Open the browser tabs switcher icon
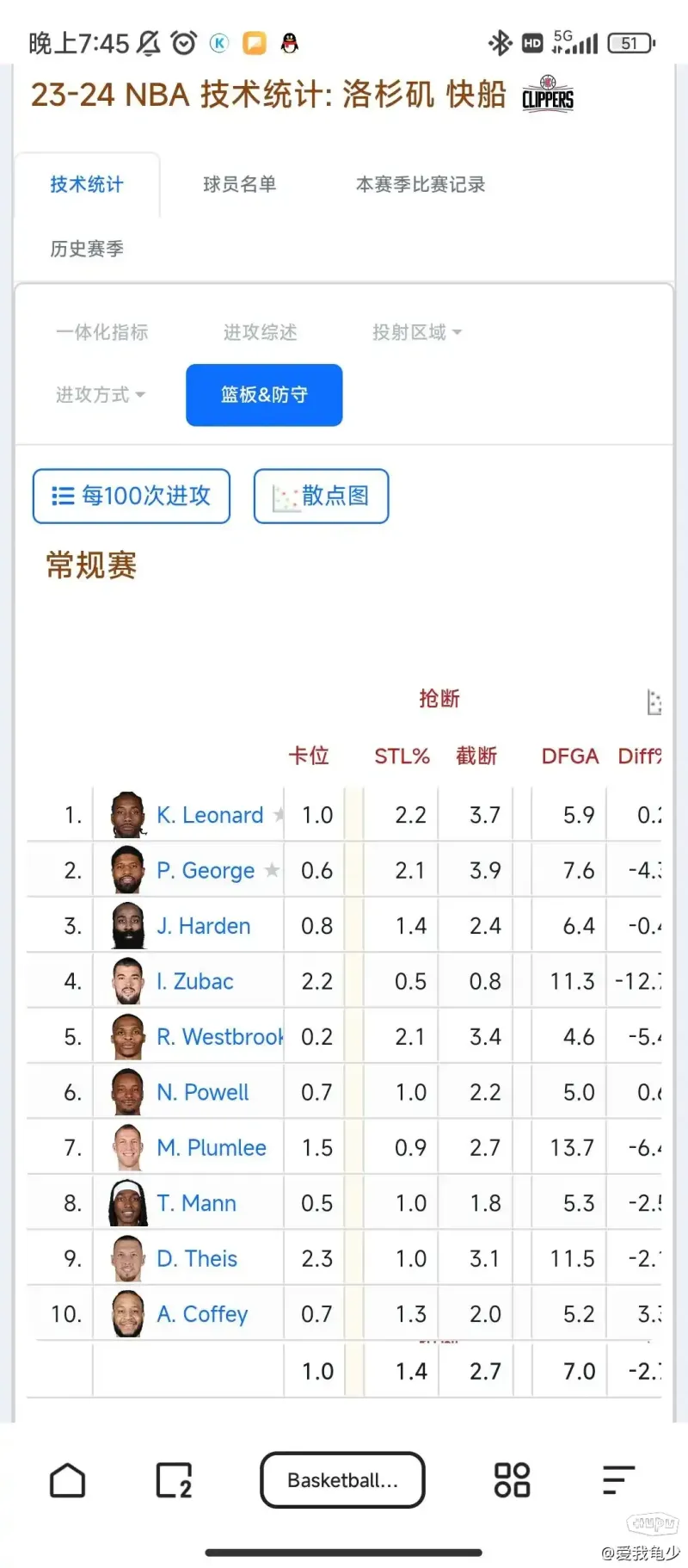Viewport: 688px width, 1568px height. 174,1480
